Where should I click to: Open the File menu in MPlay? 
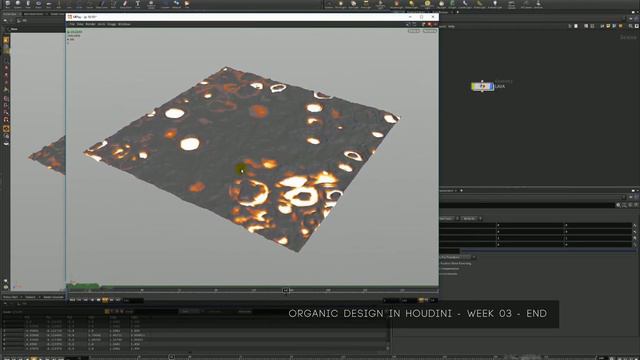point(71,24)
